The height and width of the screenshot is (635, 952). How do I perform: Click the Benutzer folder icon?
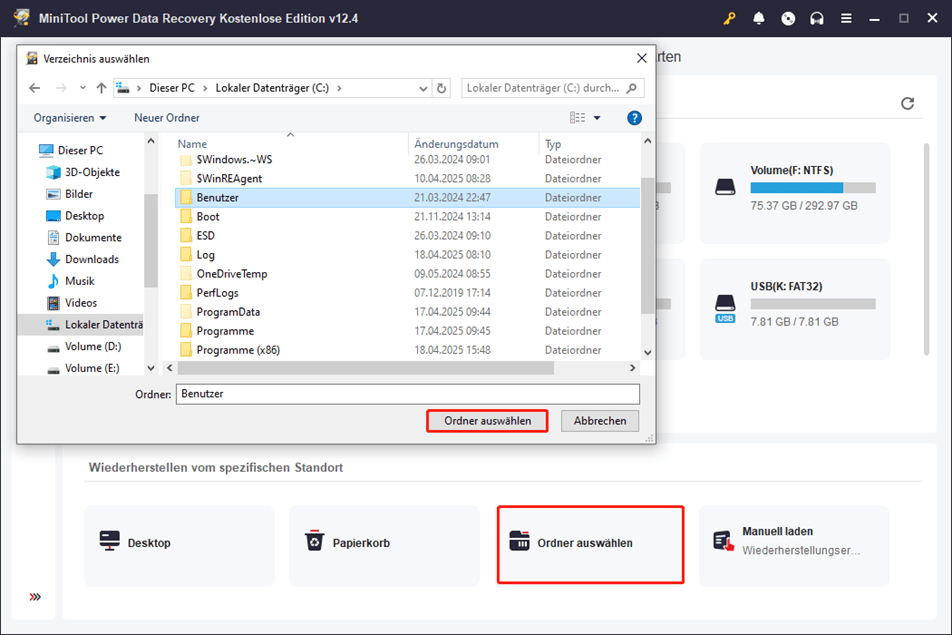coord(186,198)
